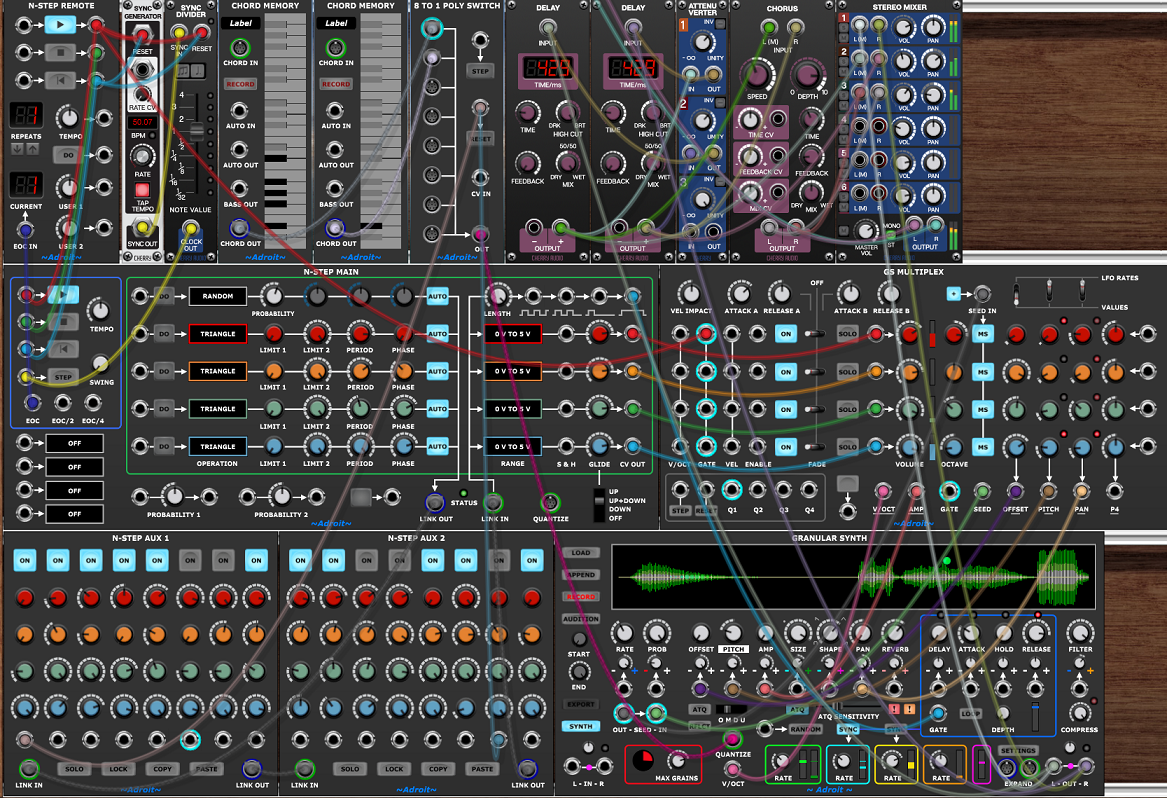Screen dimensions: 1167x798
Task: Click the red max grains pie indicator
Action: point(643,760)
